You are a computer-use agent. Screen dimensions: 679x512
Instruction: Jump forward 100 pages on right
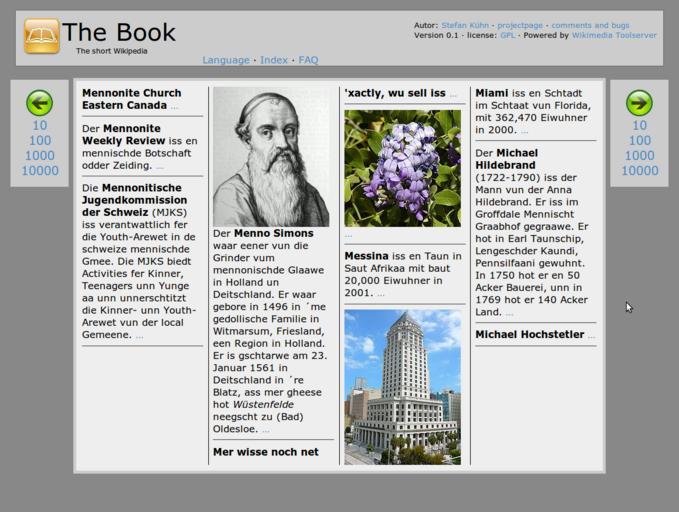pyautogui.click(x=639, y=141)
